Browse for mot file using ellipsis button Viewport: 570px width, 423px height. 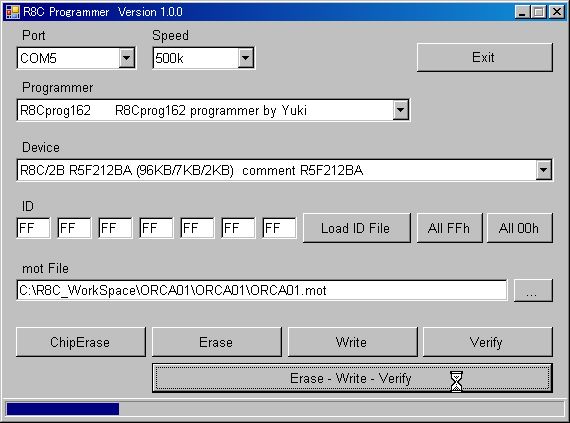(x=533, y=290)
